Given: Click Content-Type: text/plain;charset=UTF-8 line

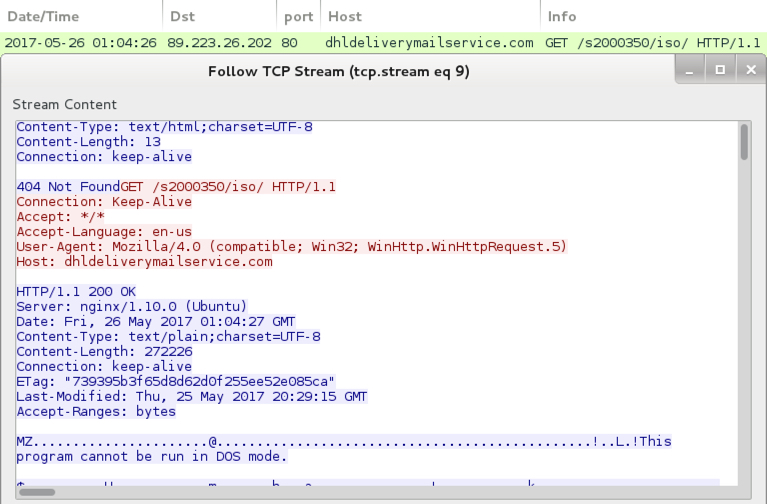Looking at the screenshot, I should point(168,337).
